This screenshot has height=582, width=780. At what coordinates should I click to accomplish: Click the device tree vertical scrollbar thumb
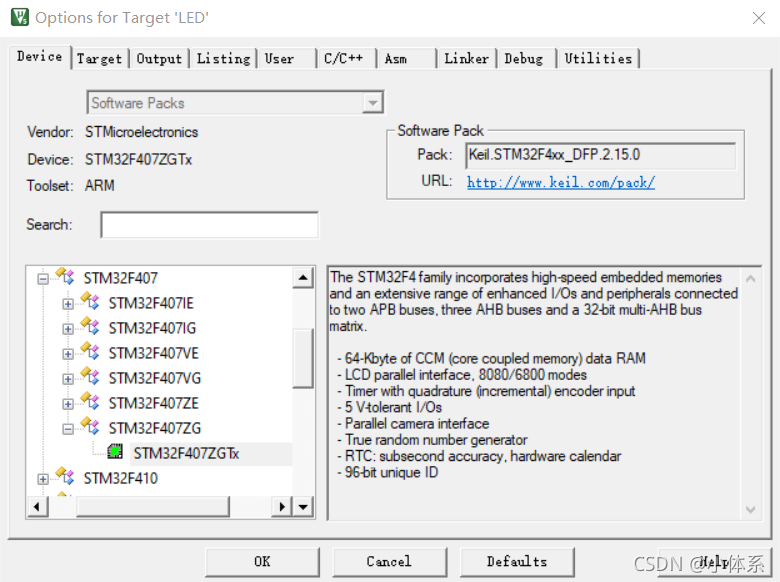point(302,358)
